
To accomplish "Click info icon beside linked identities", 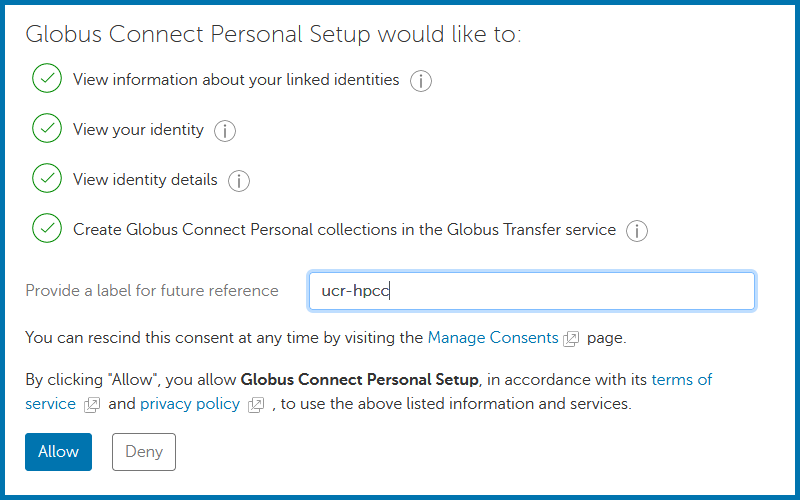I will click(421, 81).
